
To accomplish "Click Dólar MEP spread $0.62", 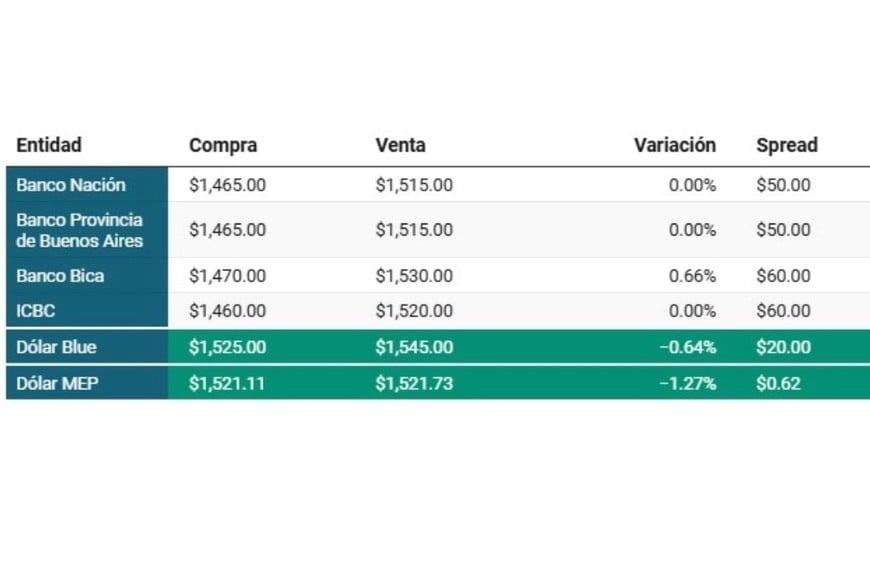I will point(778,383).
